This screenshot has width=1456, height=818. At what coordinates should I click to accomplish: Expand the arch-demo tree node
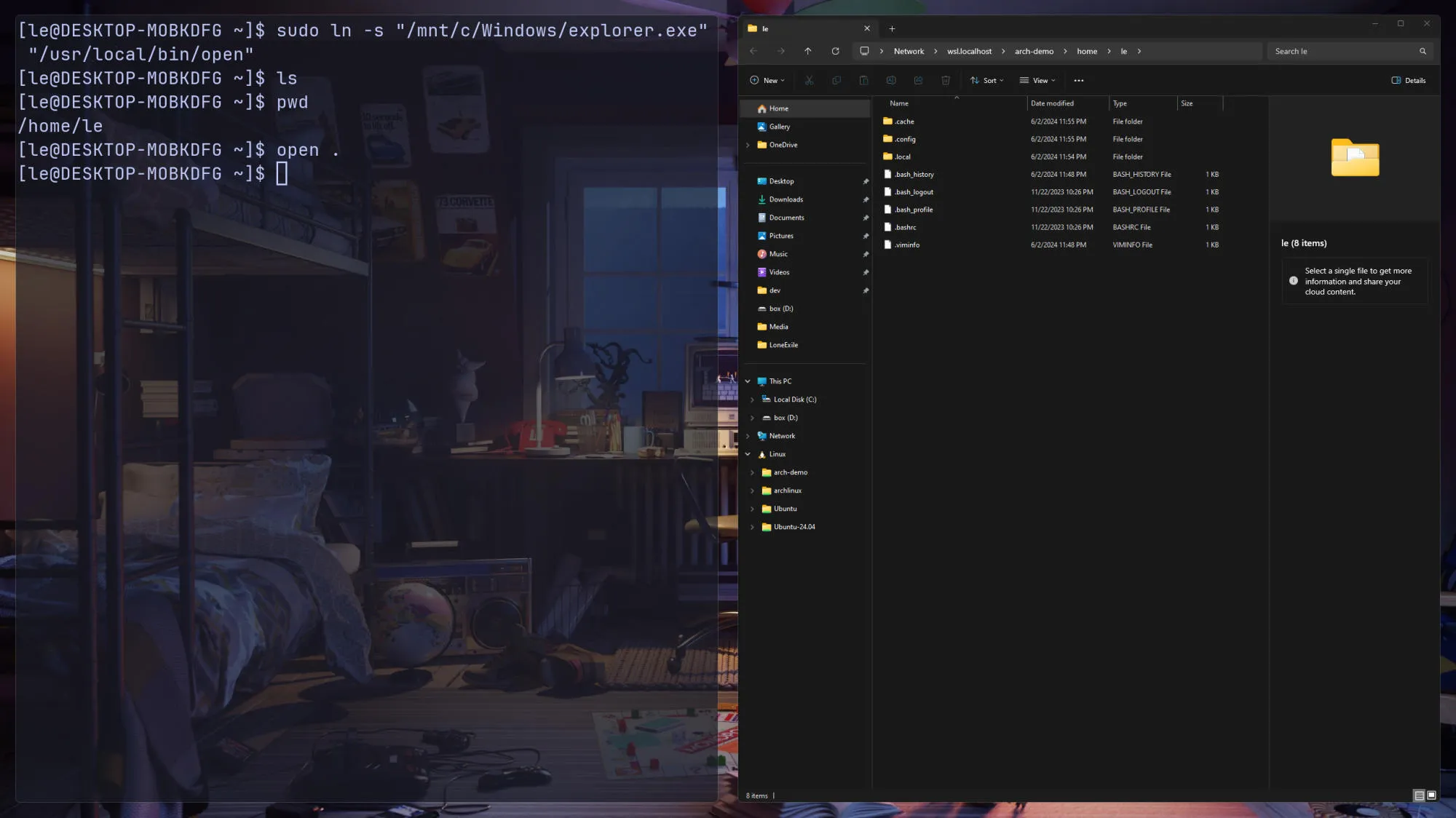coord(752,472)
